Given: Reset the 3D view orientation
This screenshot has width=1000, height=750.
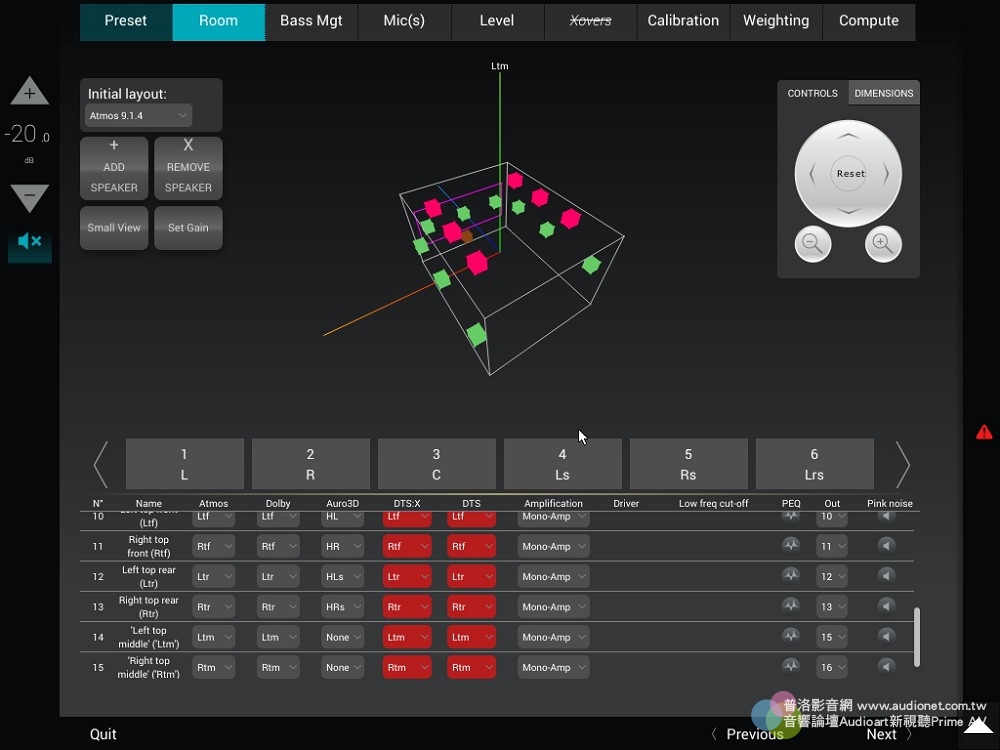Looking at the screenshot, I should (850, 174).
